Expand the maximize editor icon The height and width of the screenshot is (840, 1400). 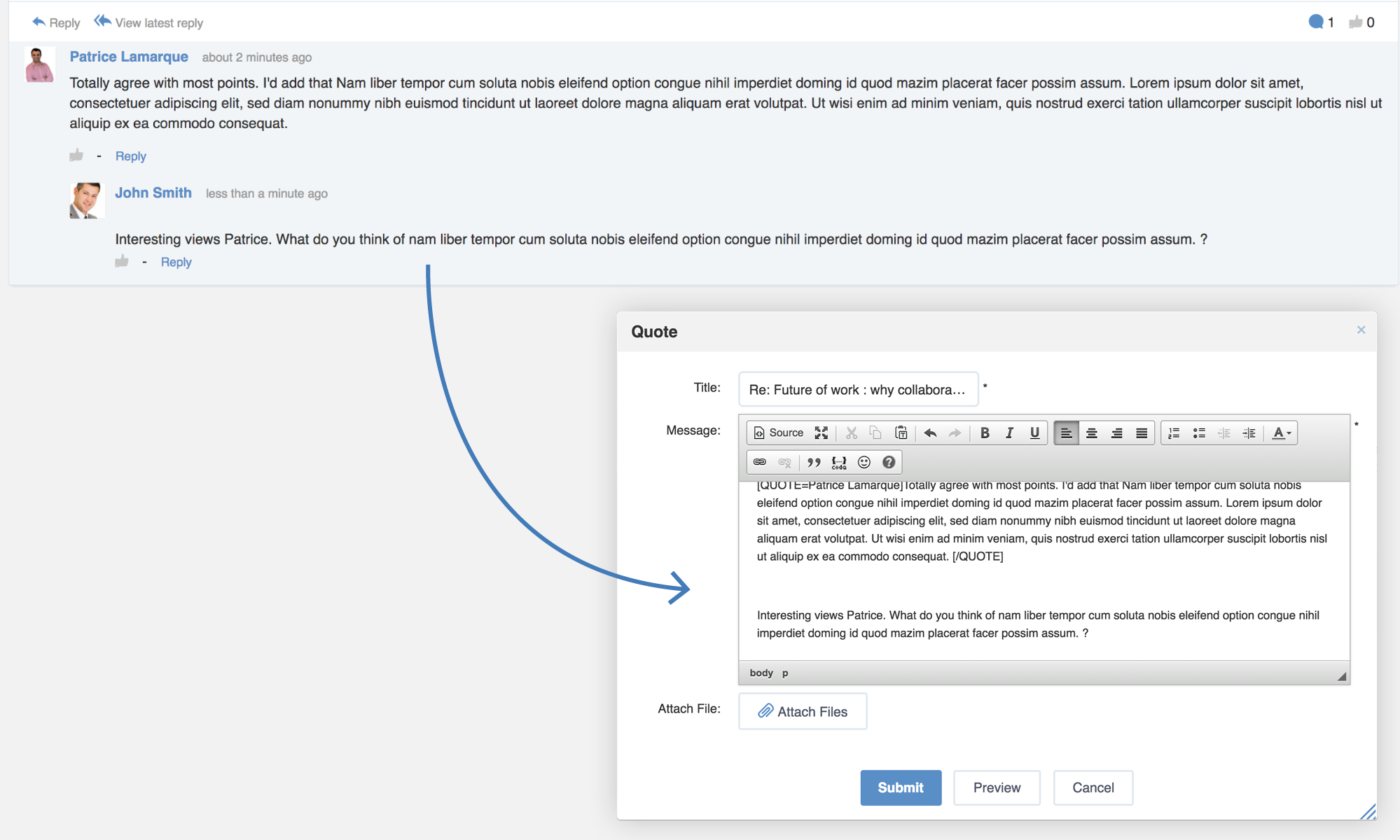click(x=821, y=432)
